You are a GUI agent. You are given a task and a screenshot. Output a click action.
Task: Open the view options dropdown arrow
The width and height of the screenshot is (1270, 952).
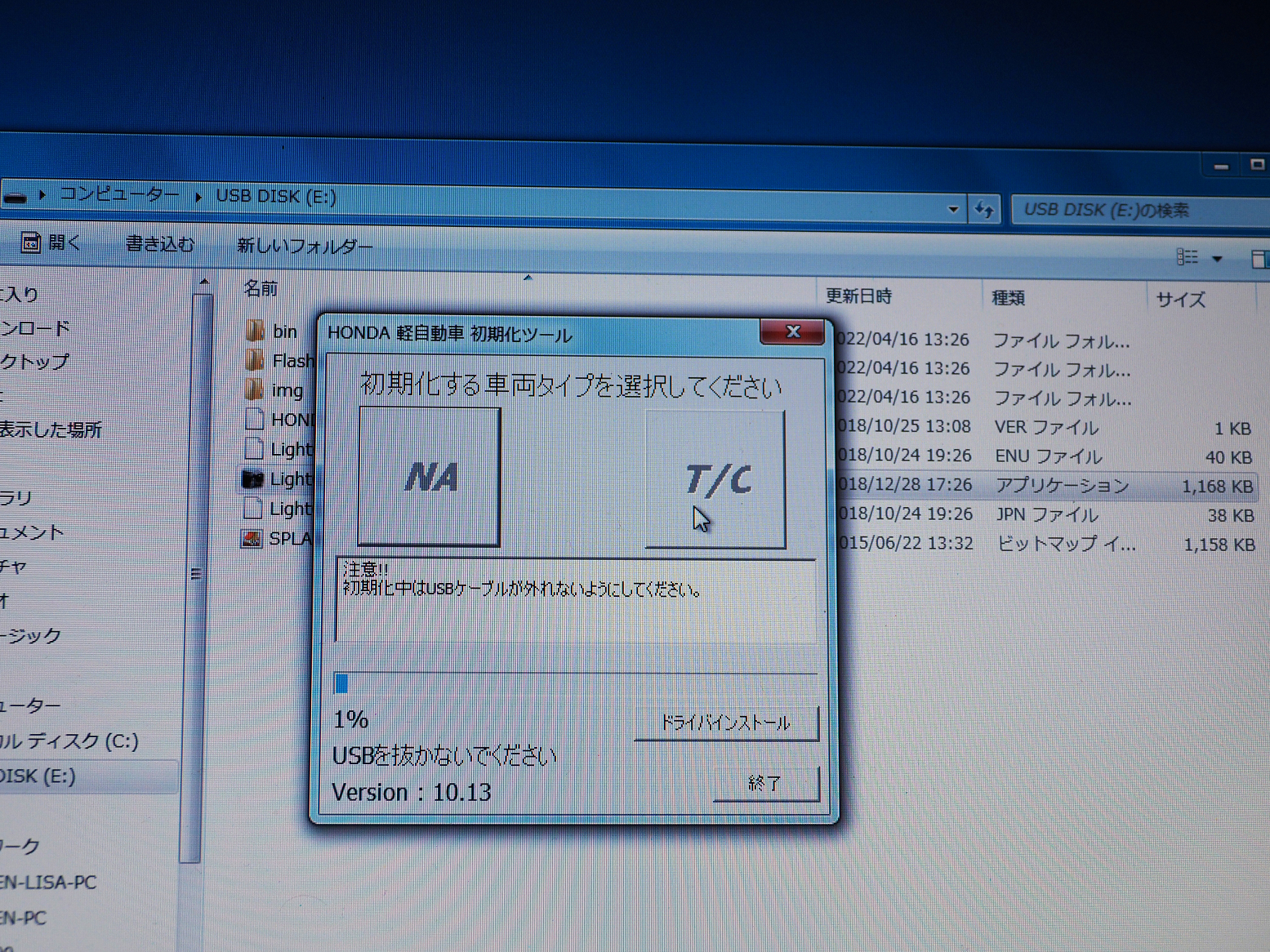pos(1217,259)
